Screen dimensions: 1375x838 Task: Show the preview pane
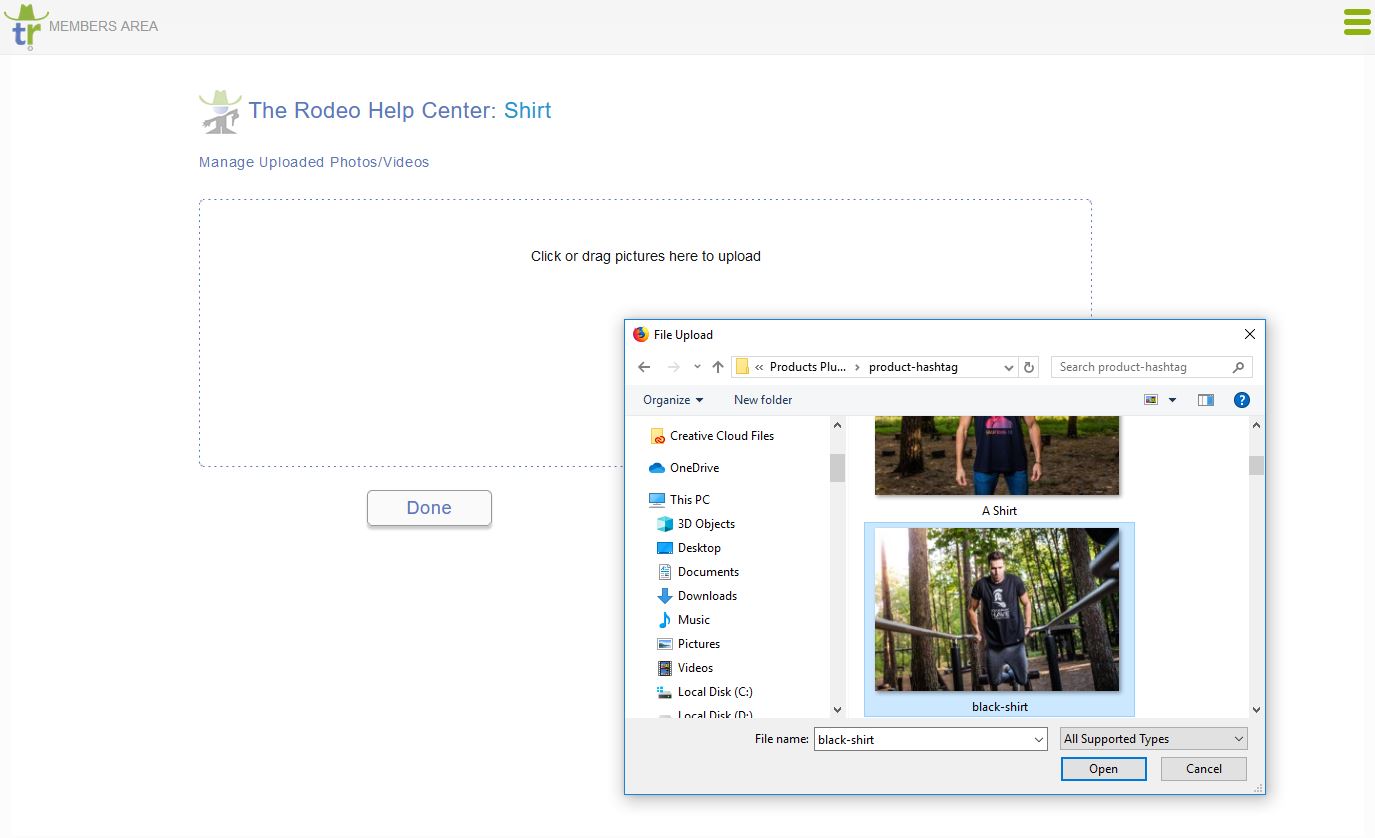coord(1206,400)
